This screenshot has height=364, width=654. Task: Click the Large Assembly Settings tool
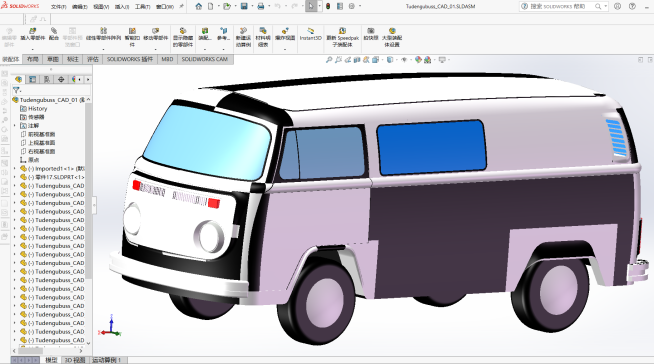(x=392, y=37)
